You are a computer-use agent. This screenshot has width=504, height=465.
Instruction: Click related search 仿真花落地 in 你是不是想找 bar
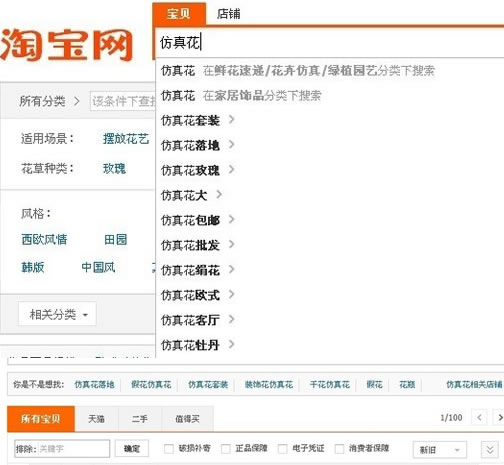coord(94,385)
